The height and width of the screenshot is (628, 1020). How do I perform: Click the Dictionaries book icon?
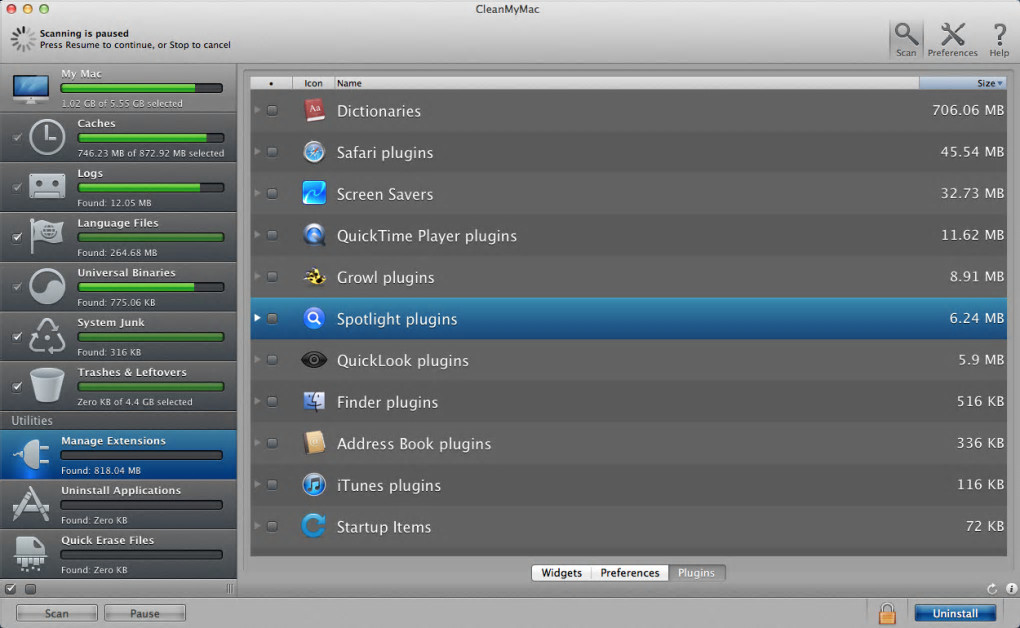[314, 111]
